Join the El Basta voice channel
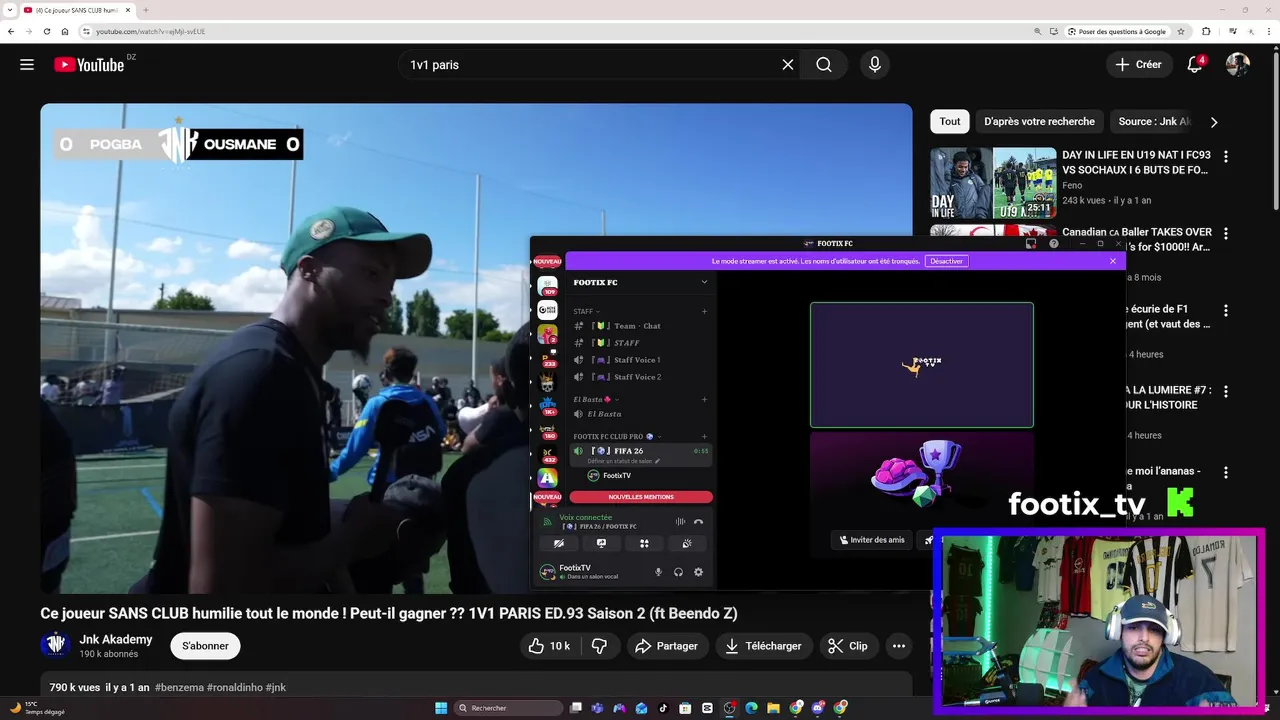The image size is (1280, 720). pos(640,414)
